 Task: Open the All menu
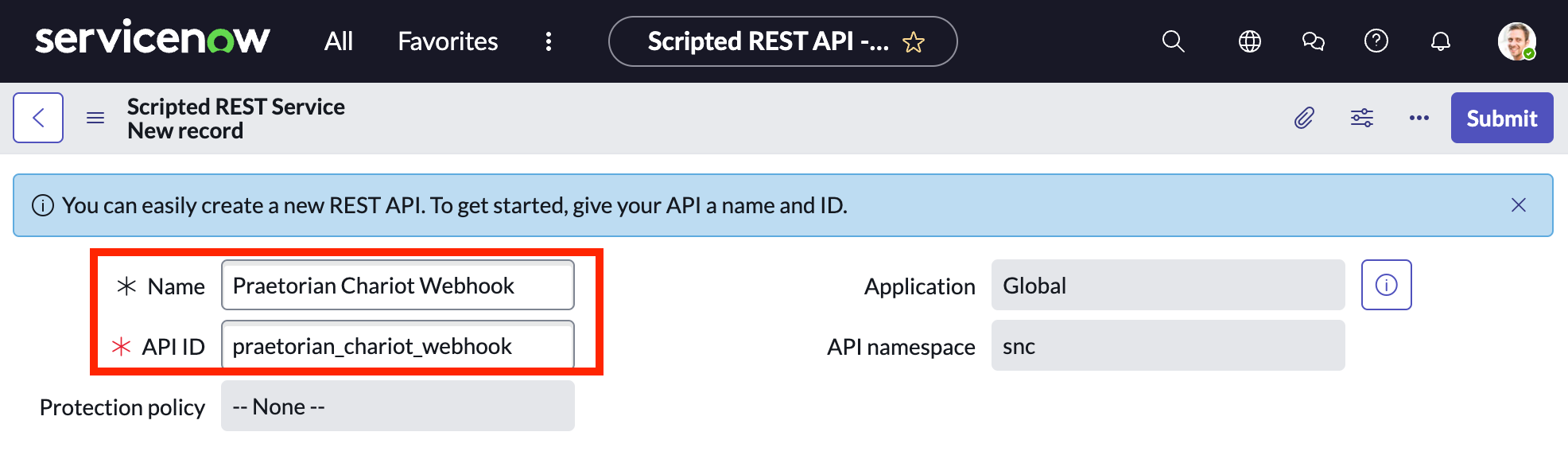coord(339,41)
